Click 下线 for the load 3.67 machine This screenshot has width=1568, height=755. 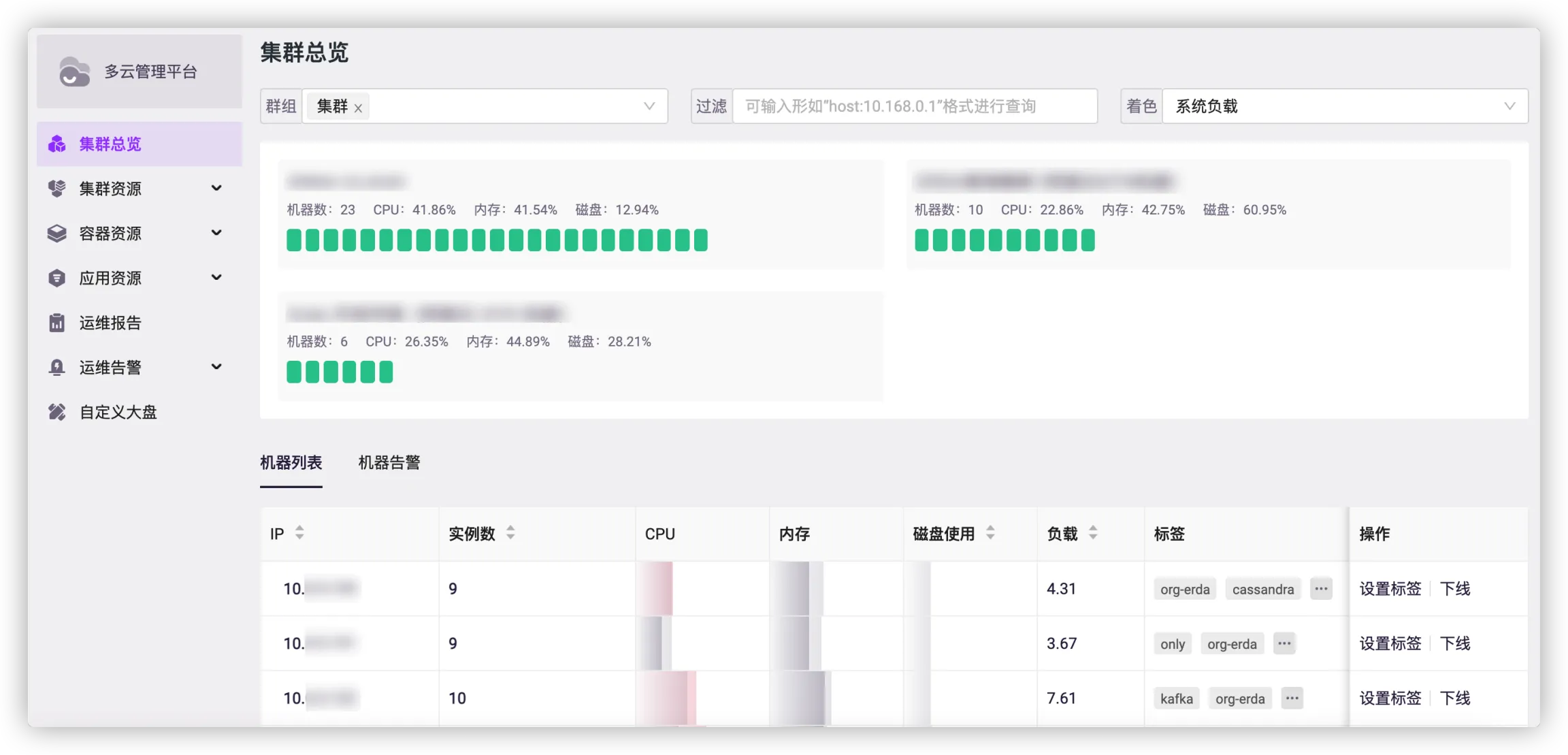(x=1455, y=643)
